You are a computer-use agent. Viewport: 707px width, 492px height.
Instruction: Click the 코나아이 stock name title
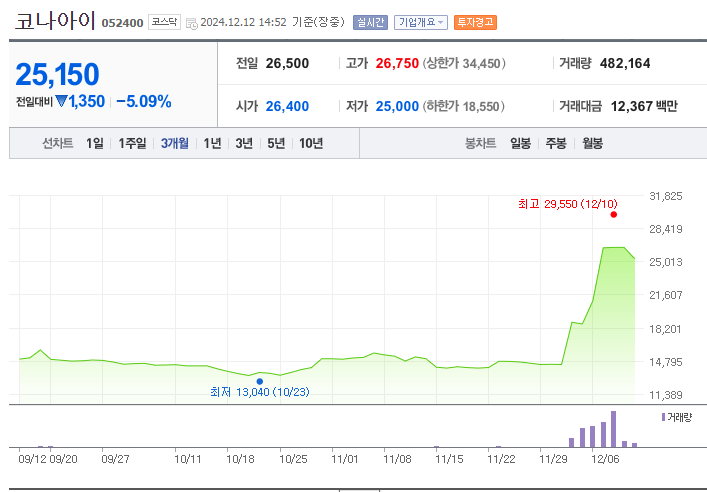coord(55,21)
